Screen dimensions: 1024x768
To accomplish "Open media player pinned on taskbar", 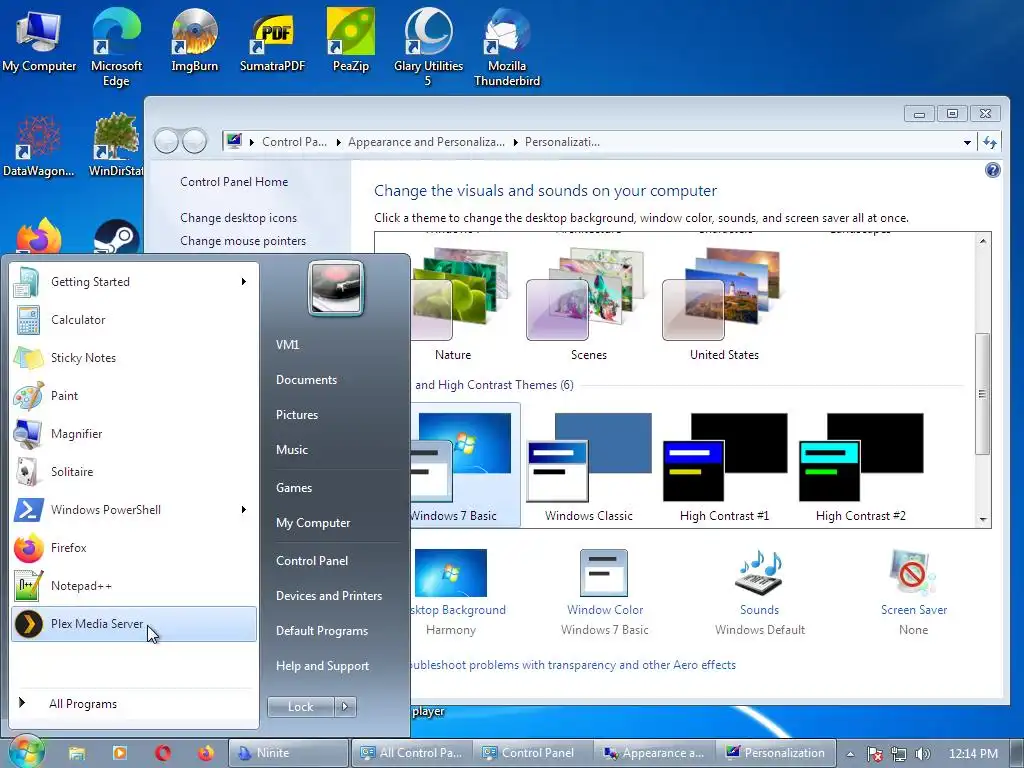I will point(120,753).
